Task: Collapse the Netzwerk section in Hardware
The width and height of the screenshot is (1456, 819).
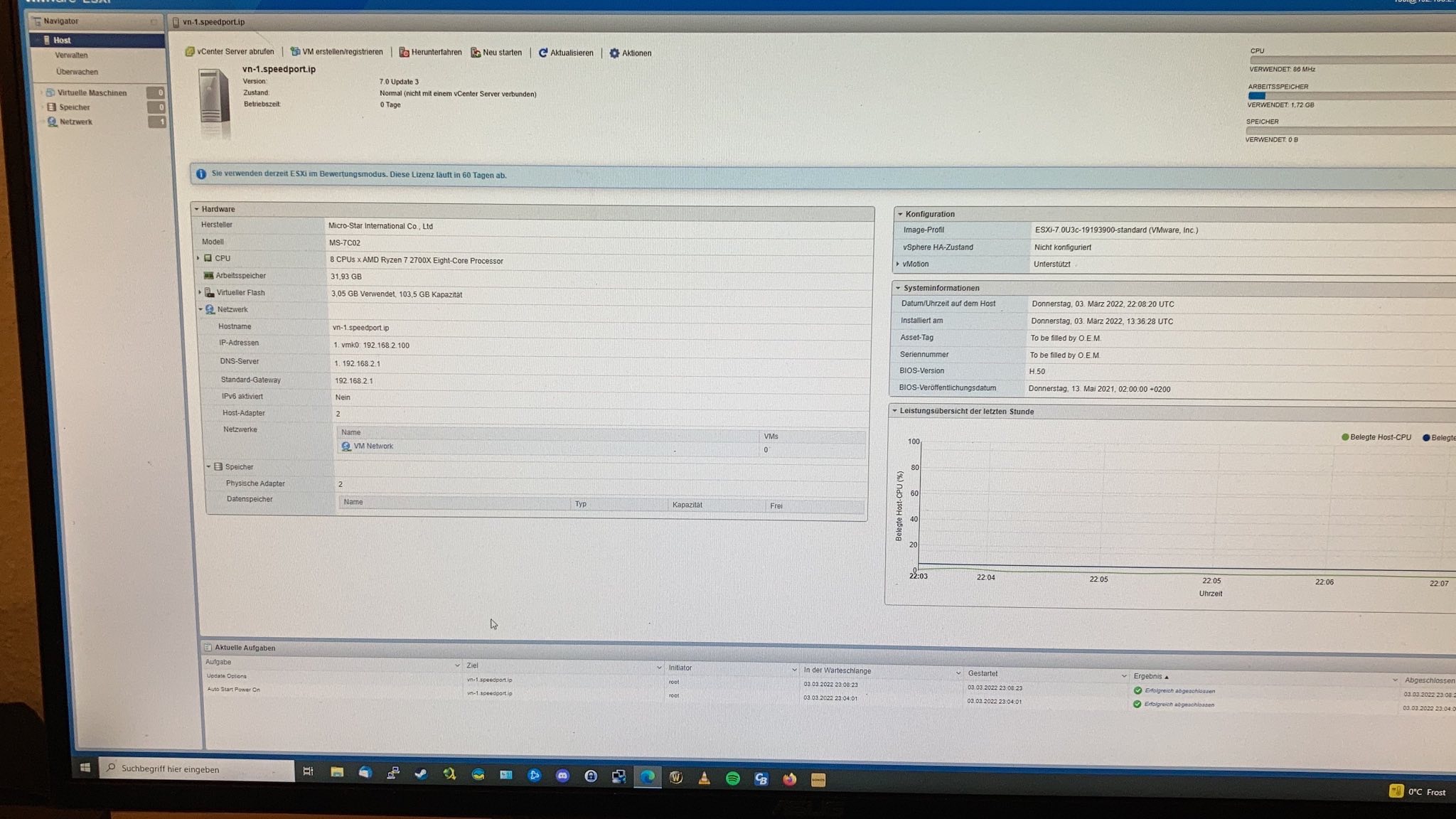Action: point(200,309)
